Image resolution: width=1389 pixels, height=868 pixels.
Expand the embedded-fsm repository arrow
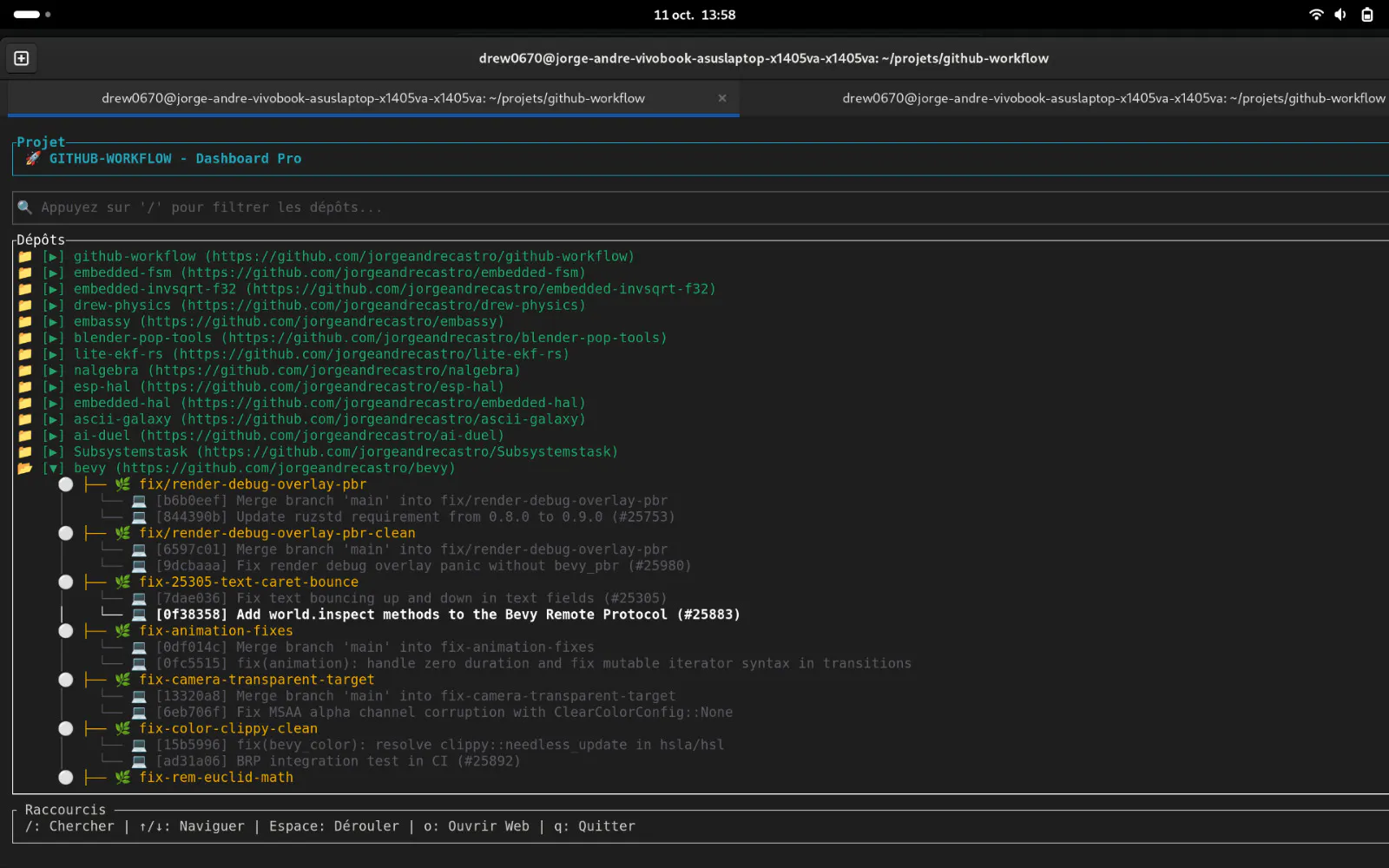(54, 273)
